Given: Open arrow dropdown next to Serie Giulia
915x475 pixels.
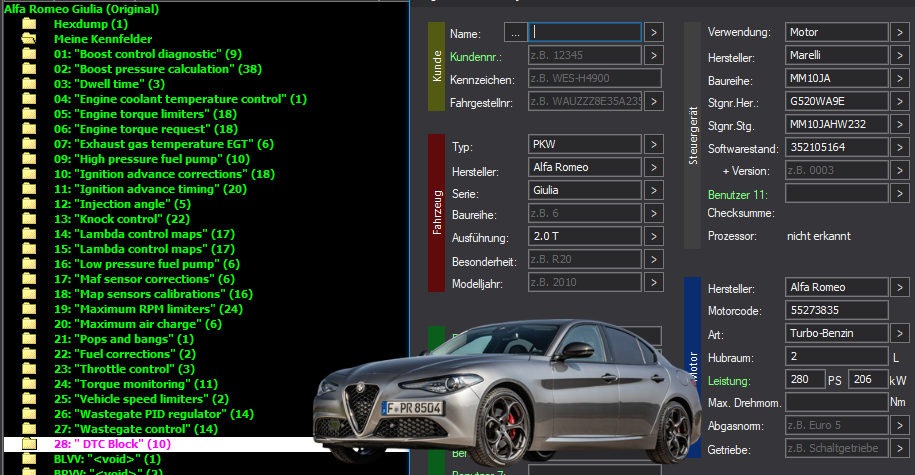Looking at the screenshot, I should tap(654, 190).
